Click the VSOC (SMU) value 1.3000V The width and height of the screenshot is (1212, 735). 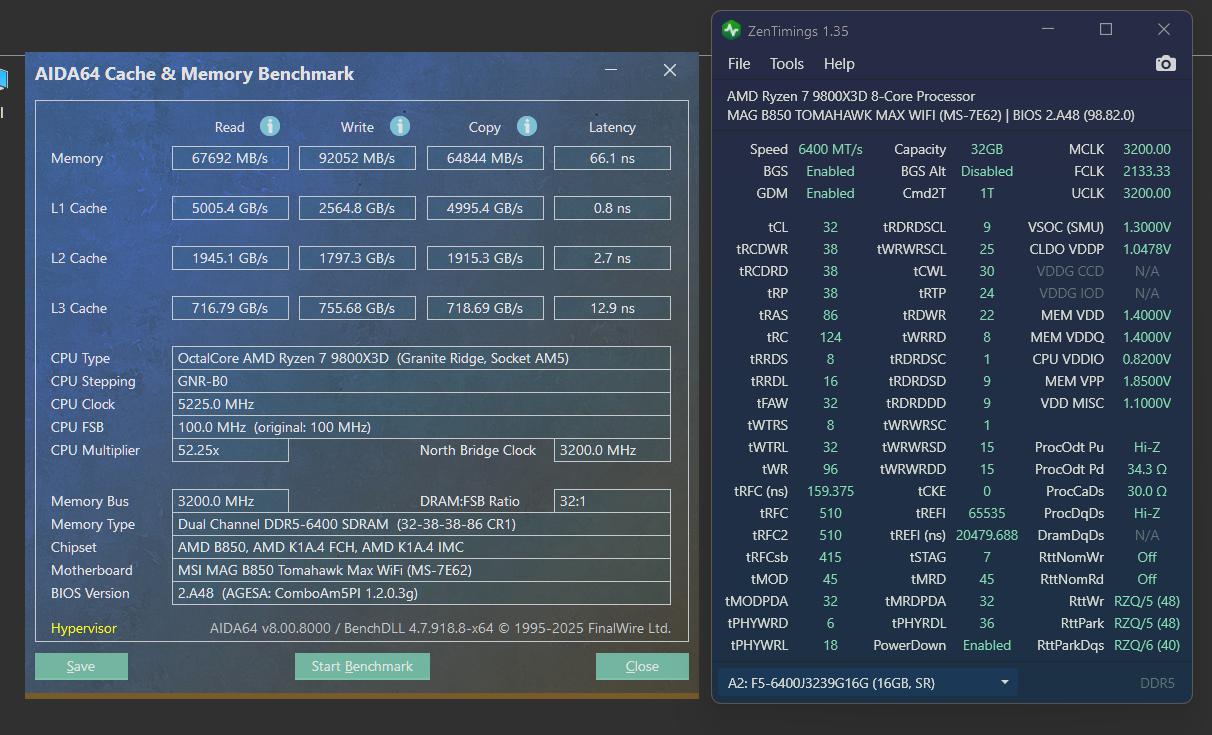pos(1146,227)
